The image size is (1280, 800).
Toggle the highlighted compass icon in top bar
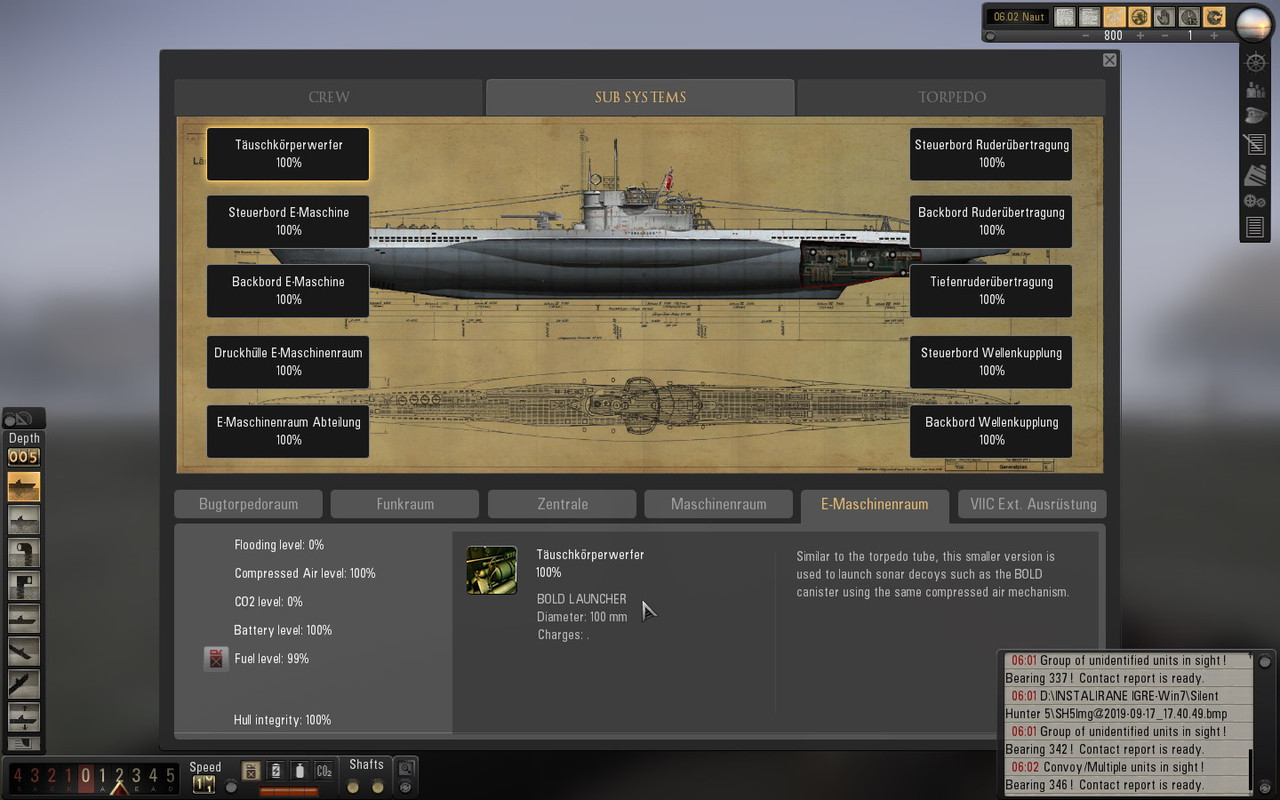click(x=1214, y=17)
